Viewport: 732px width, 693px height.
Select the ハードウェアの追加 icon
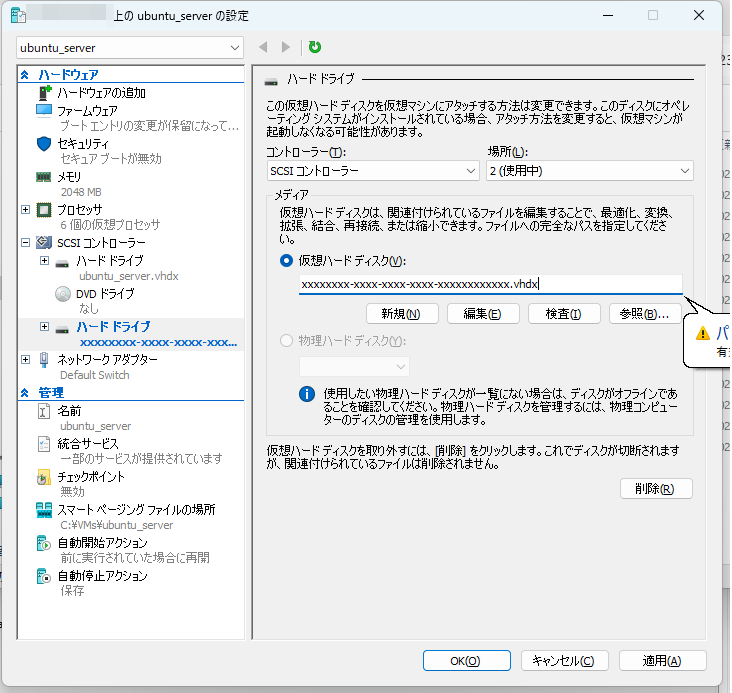44,93
